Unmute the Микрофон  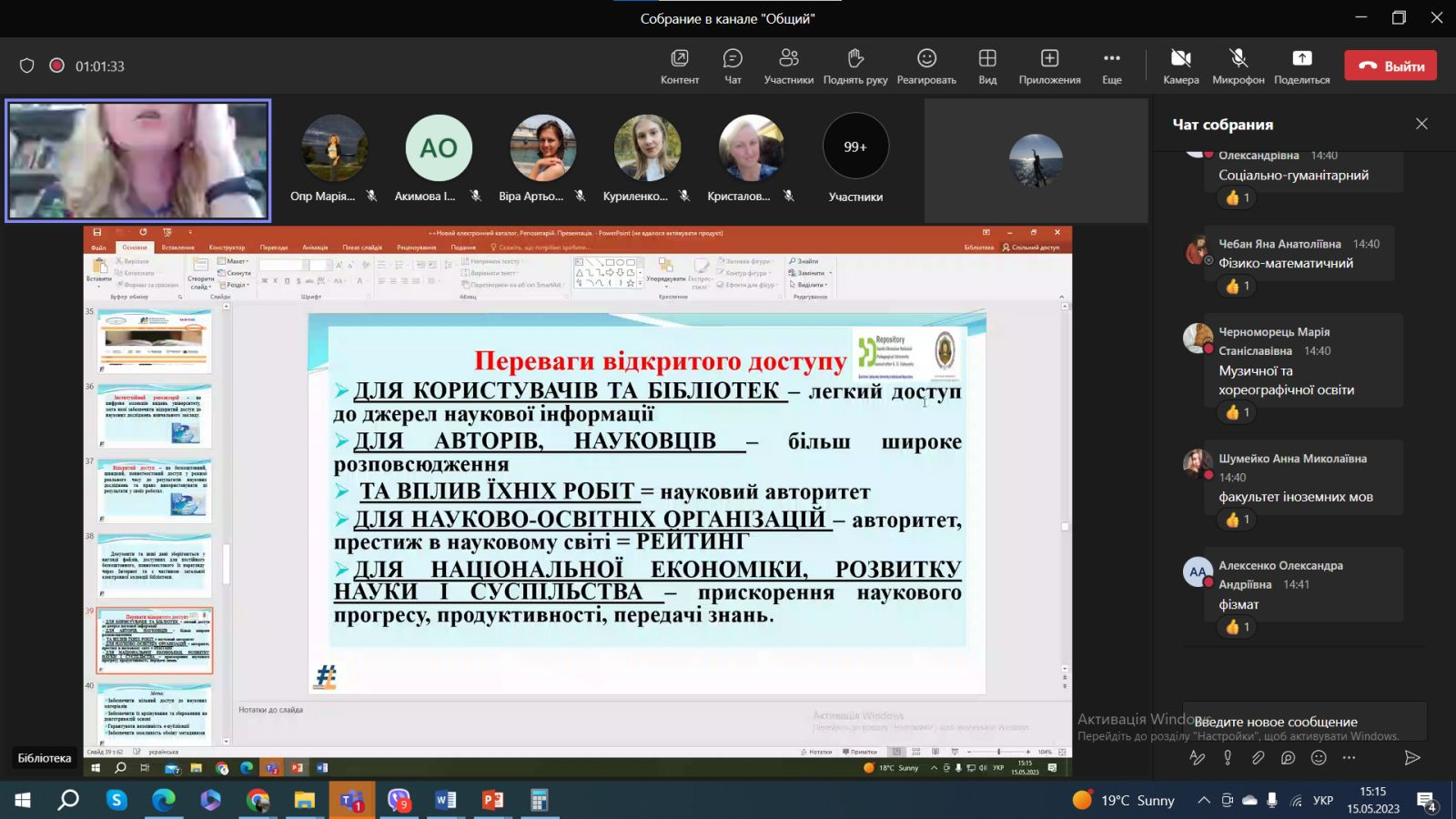click(1238, 59)
